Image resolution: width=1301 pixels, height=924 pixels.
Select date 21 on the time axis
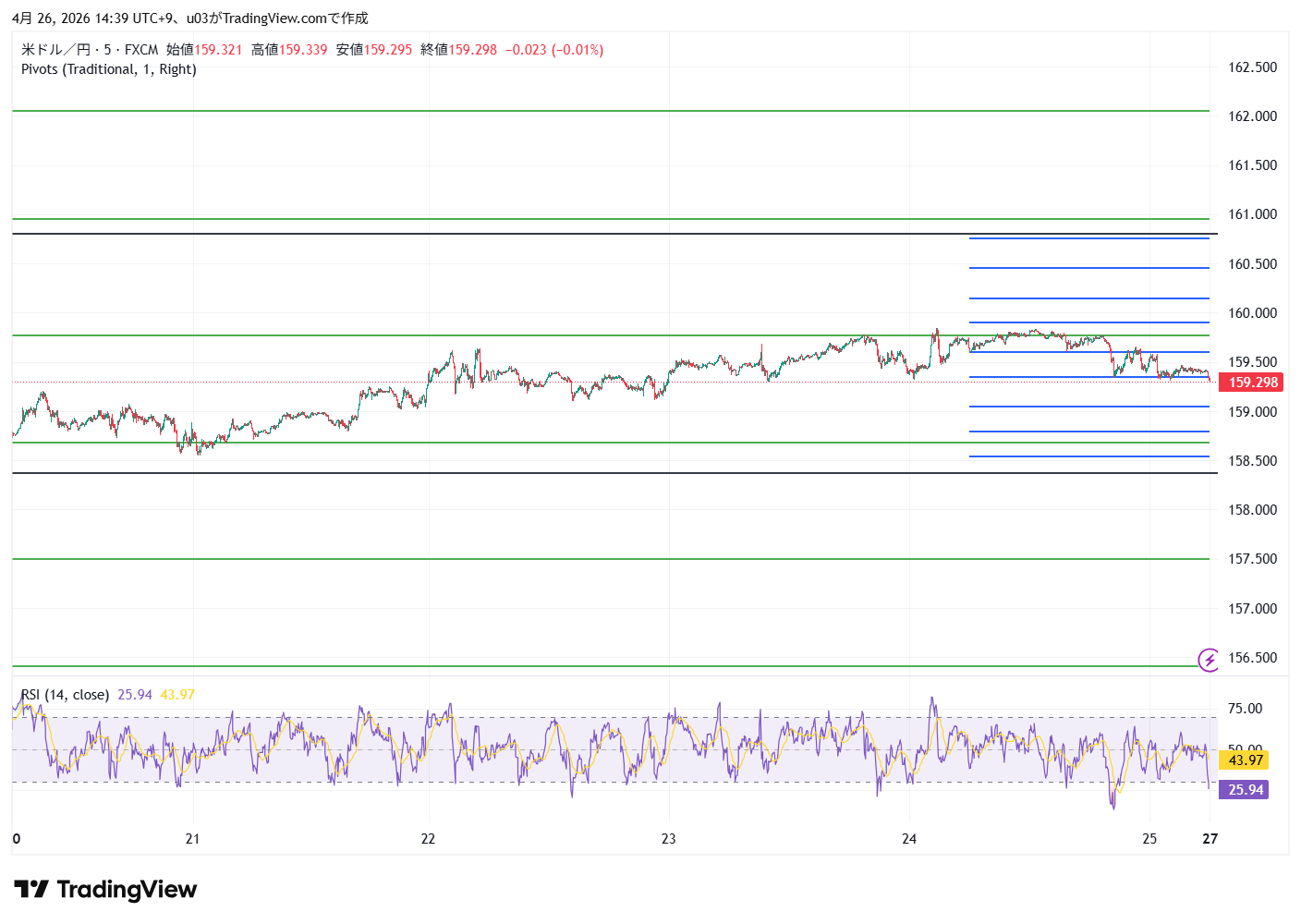coord(192,839)
